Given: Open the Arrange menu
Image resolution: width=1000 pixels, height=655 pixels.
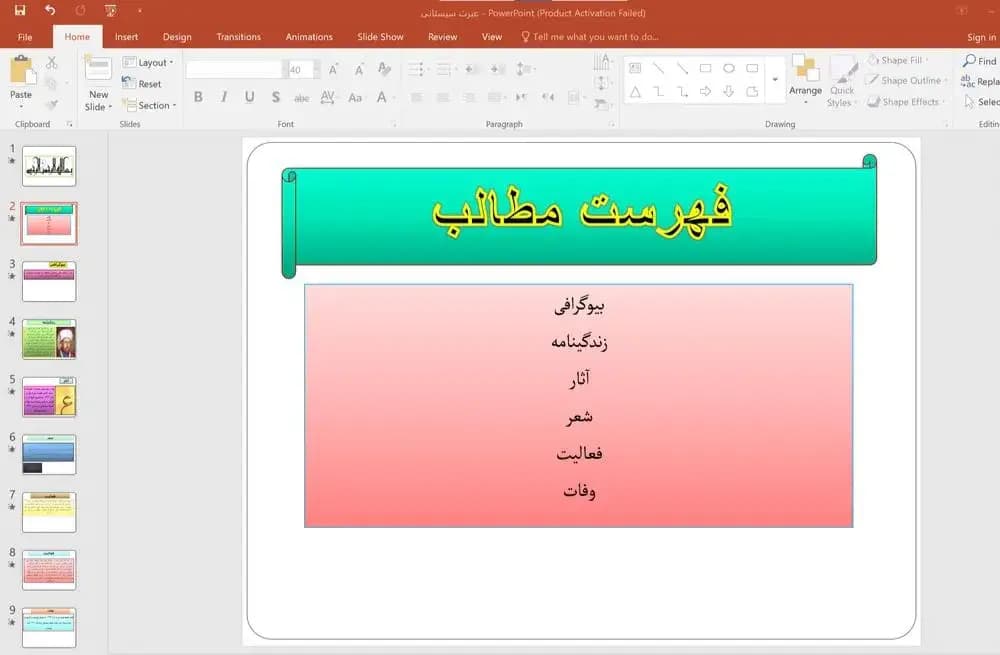Looking at the screenshot, I should pos(805,80).
